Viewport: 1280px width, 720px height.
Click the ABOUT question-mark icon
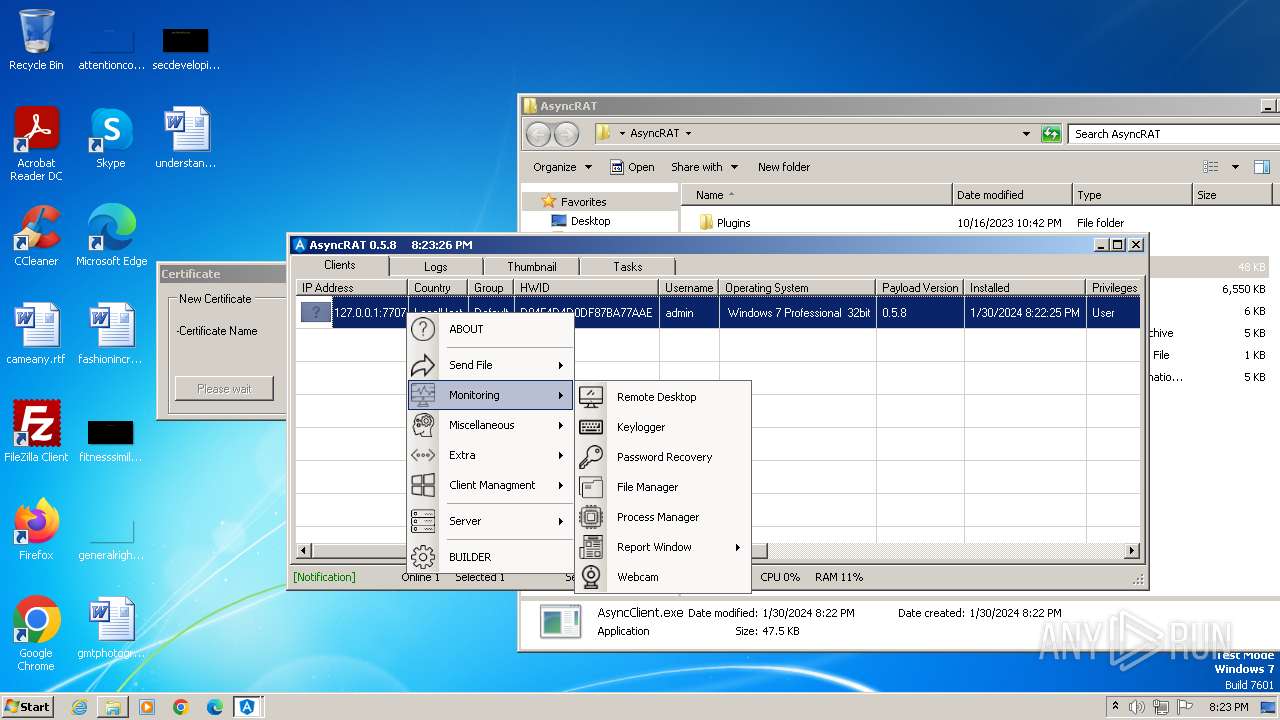pyautogui.click(x=423, y=329)
